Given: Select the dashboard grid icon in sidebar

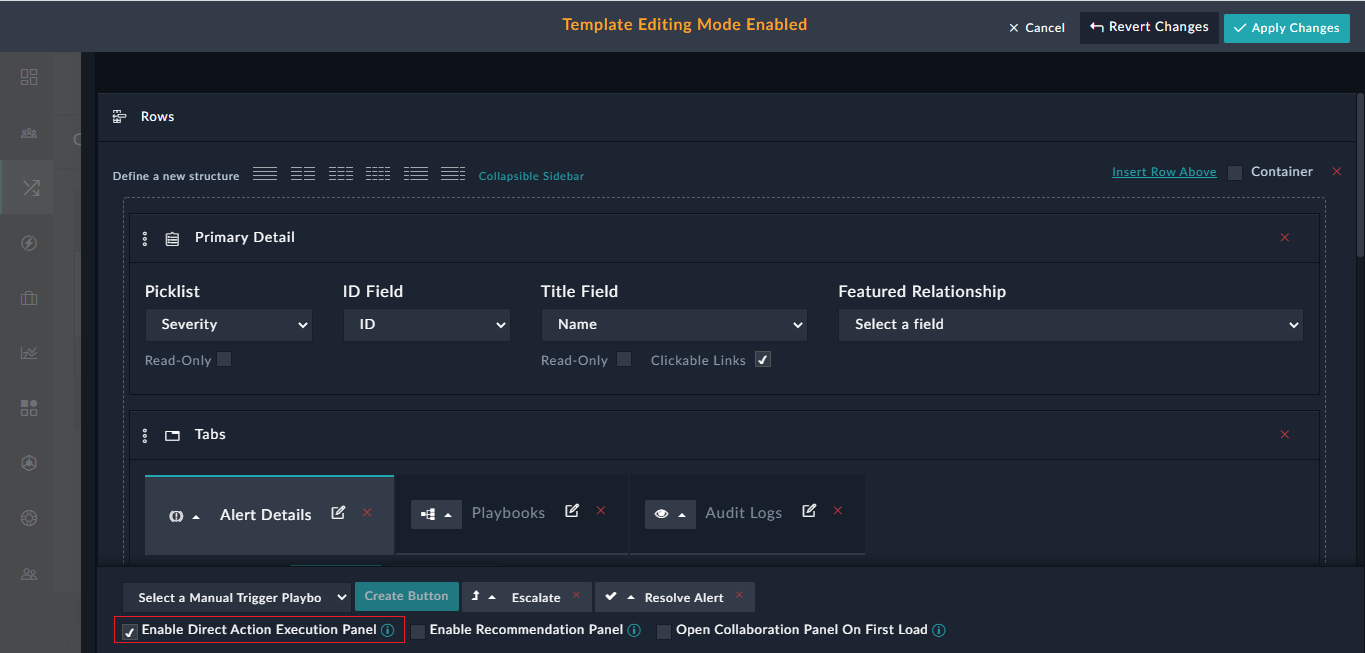Looking at the screenshot, I should tap(28, 77).
